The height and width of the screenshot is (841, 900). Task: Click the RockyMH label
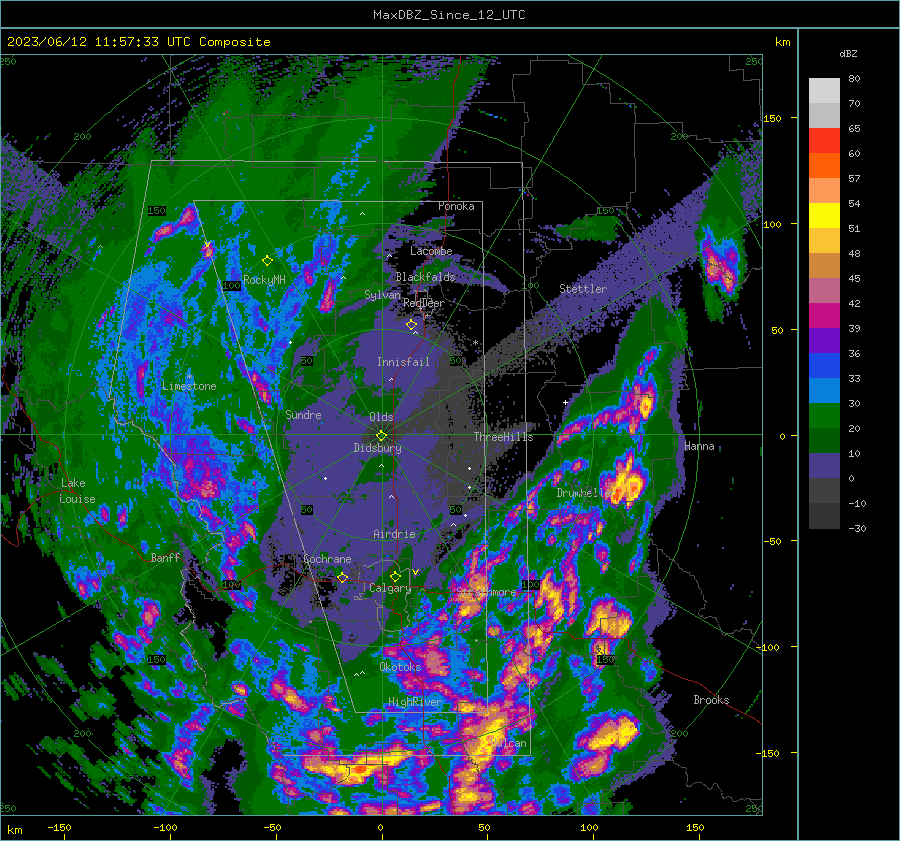pyautogui.click(x=264, y=280)
